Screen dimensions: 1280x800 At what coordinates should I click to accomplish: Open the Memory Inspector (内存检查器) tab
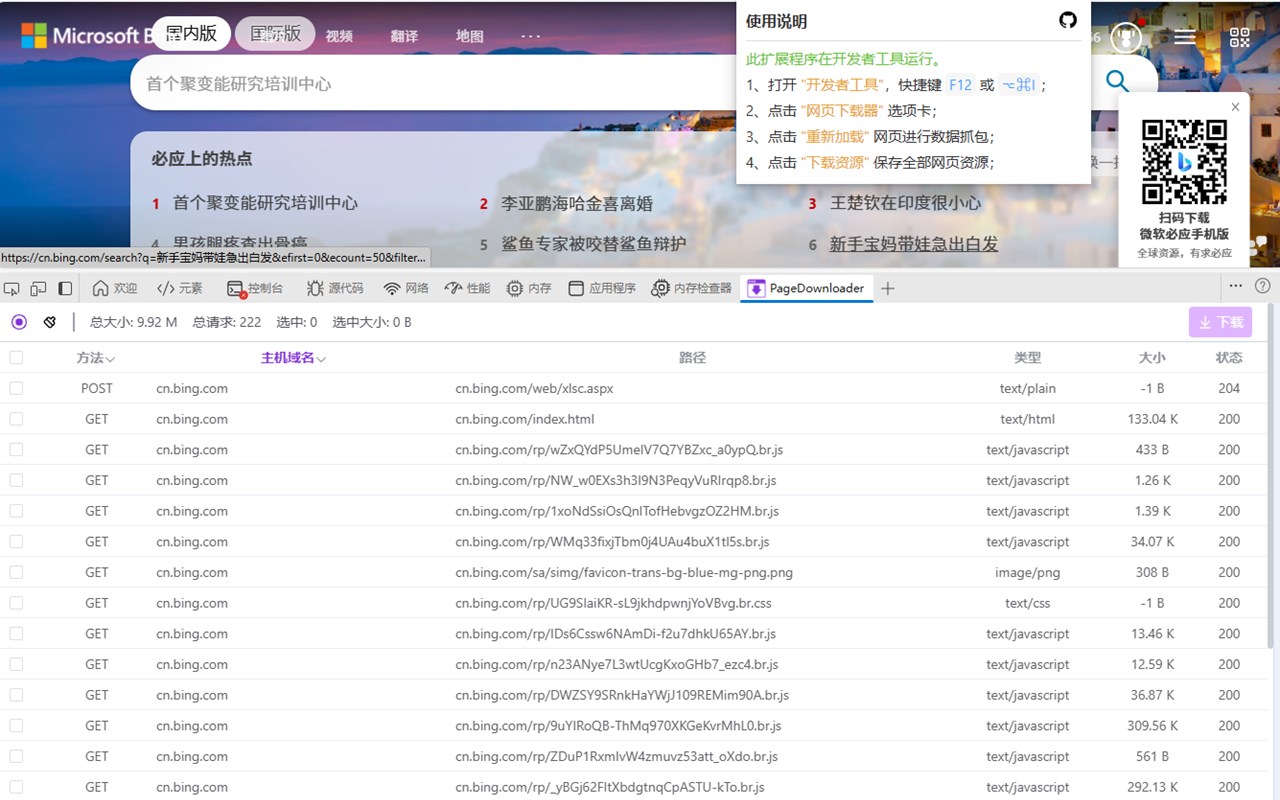(692, 288)
